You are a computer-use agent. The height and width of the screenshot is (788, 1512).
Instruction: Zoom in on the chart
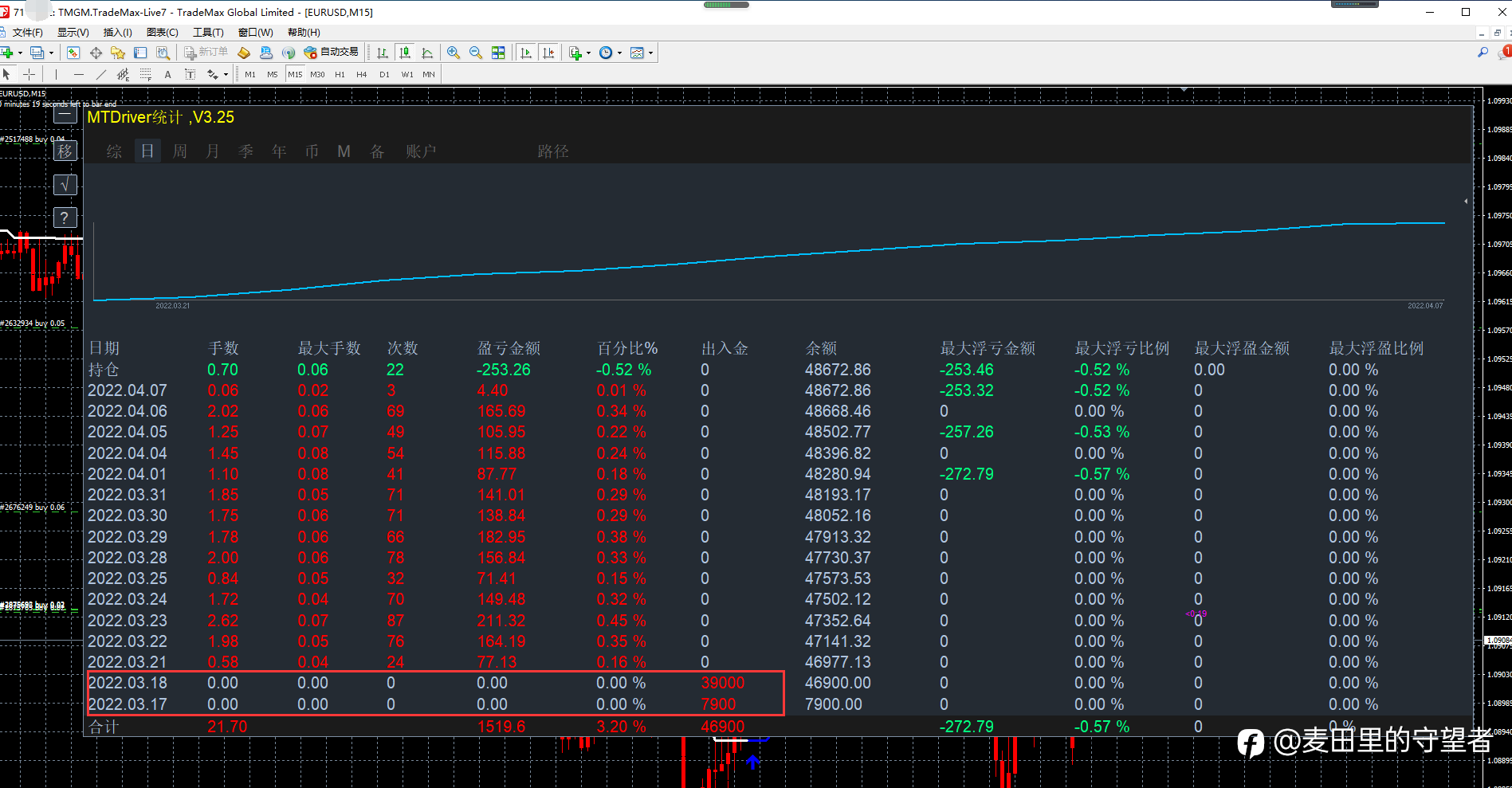coord(454,53)
